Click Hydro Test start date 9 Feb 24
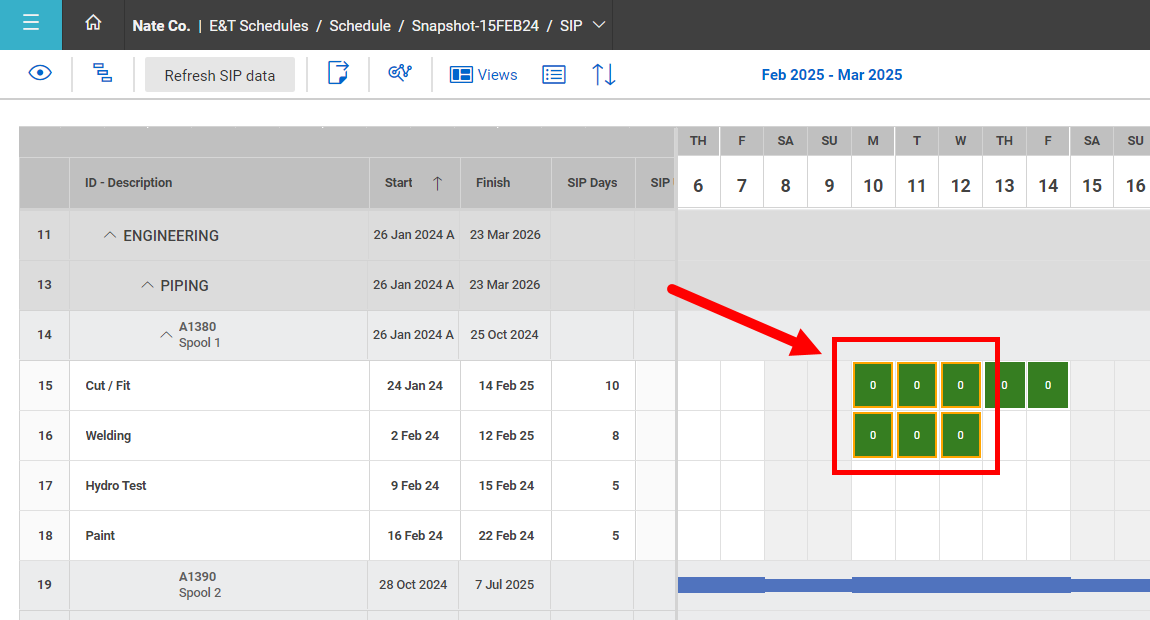 [x=415, y=485]
